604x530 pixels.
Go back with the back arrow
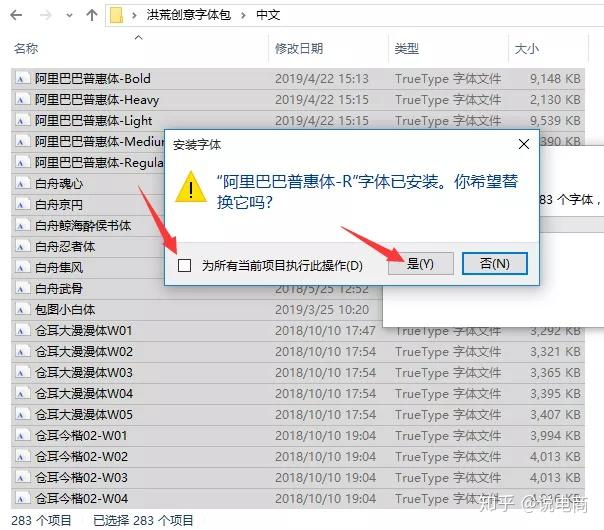click(x=16, y=15)
